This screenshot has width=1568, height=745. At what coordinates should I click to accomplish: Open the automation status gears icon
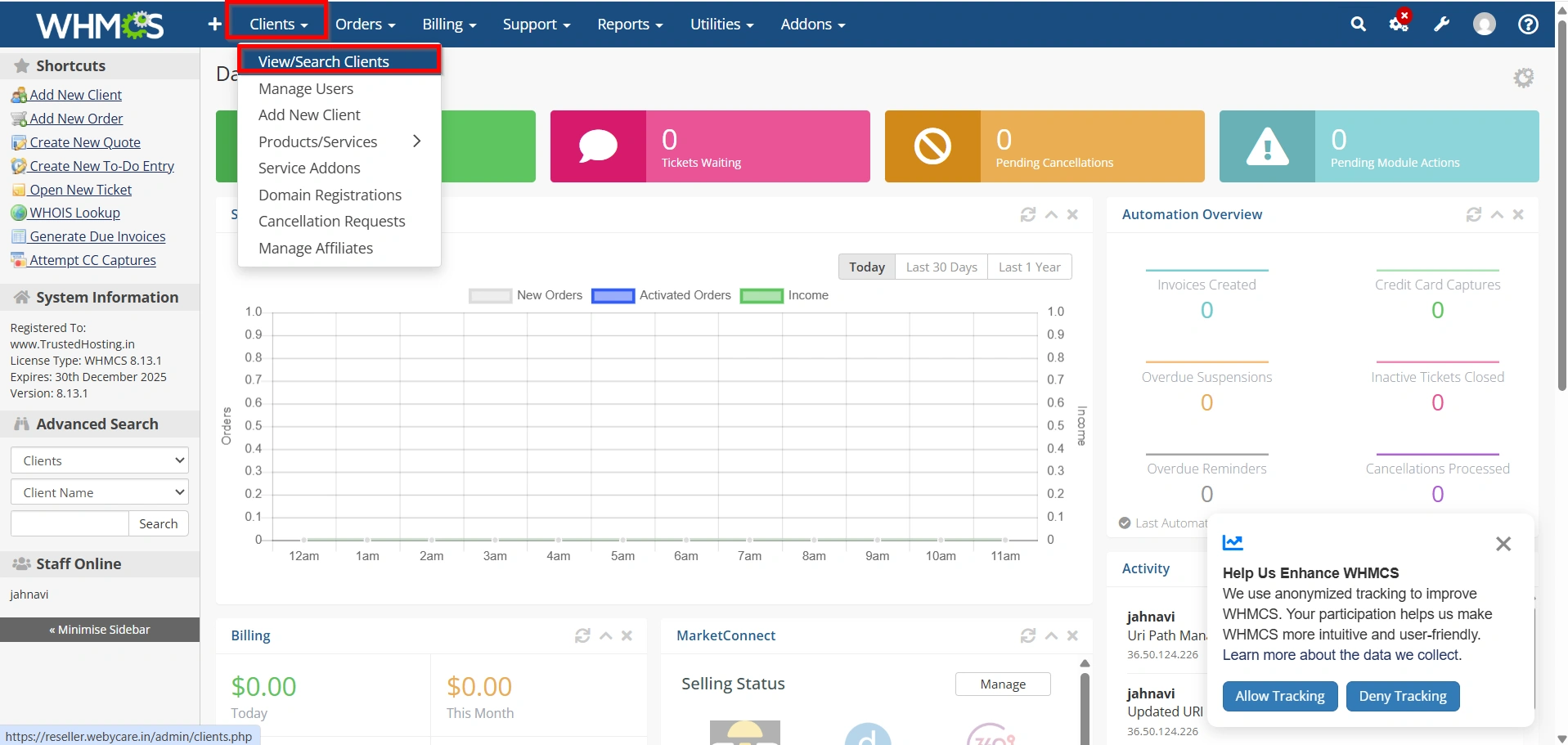point(1400,23)
